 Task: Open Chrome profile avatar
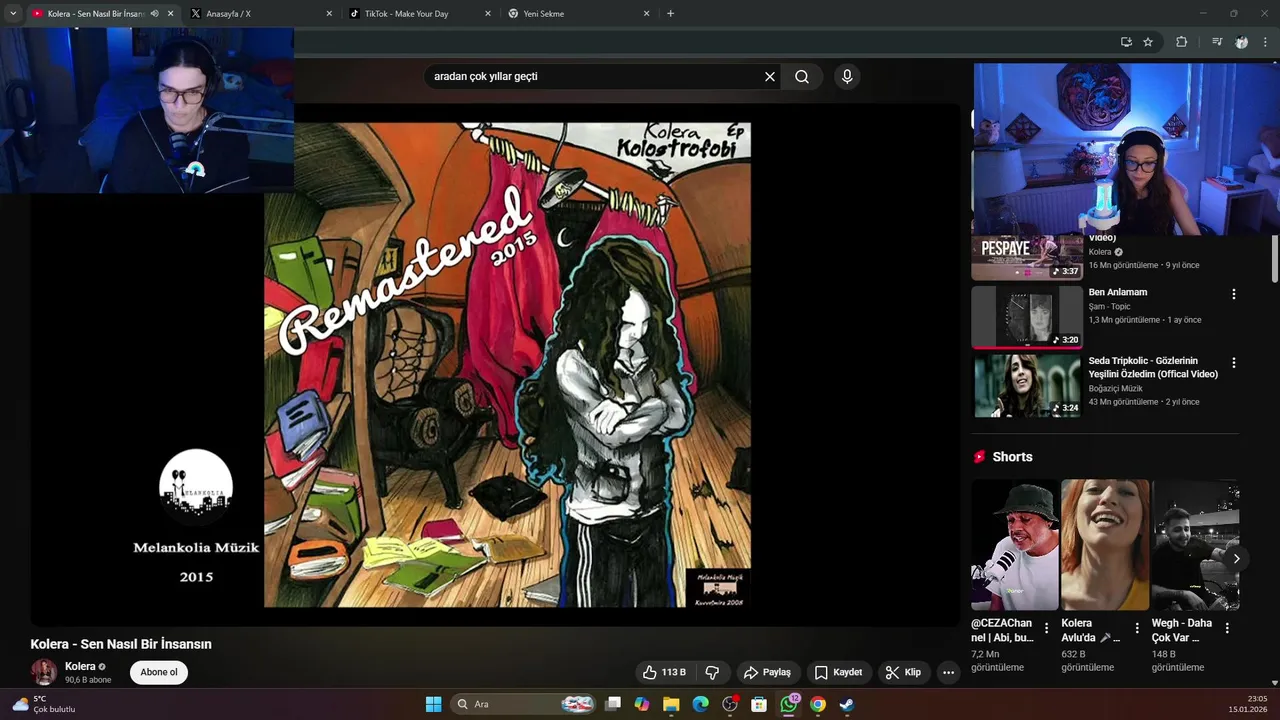point(1241,42)
